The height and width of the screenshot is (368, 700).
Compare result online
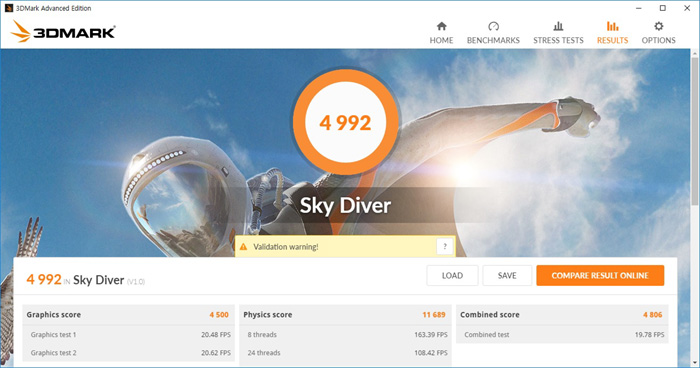click(x=600, y=276)
